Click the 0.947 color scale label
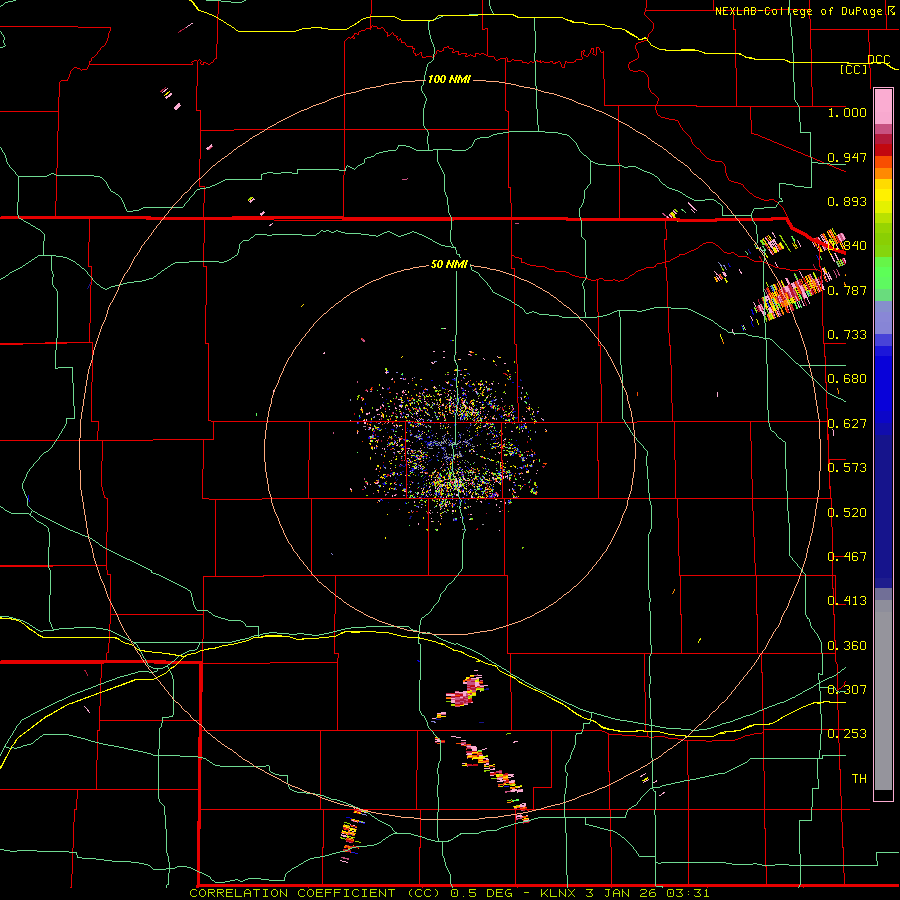Viewport: 900px width, 900px height. 847,157
